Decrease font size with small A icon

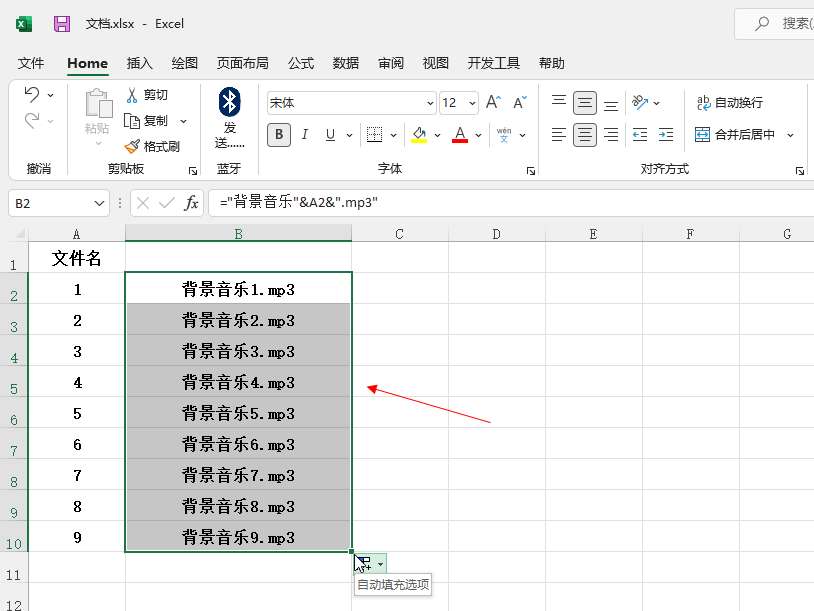520,102
